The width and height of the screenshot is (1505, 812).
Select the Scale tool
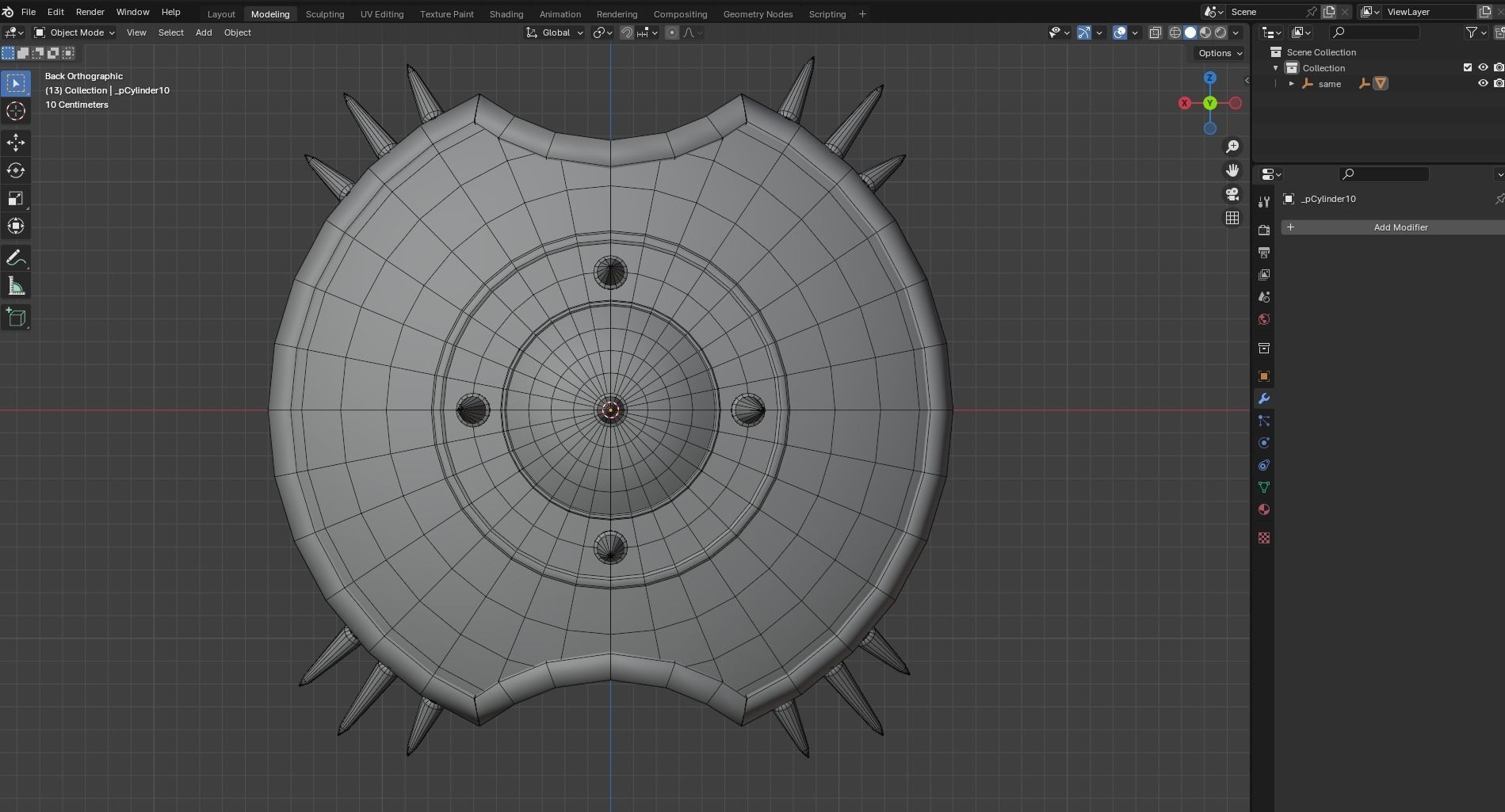pyautogui.click(x=16, y=198)
